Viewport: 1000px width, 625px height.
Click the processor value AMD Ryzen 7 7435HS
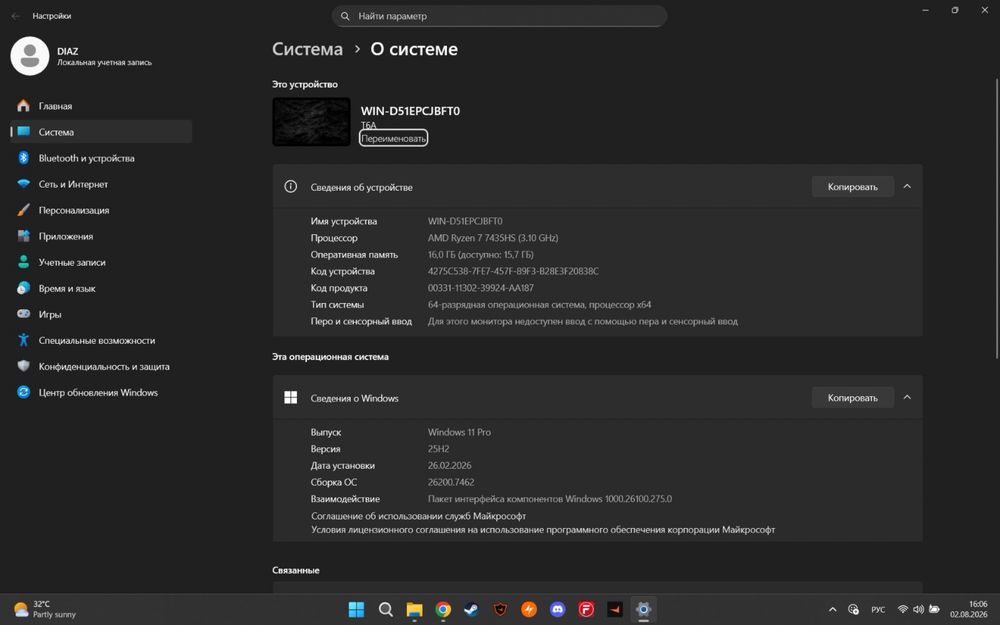point(493,238)
